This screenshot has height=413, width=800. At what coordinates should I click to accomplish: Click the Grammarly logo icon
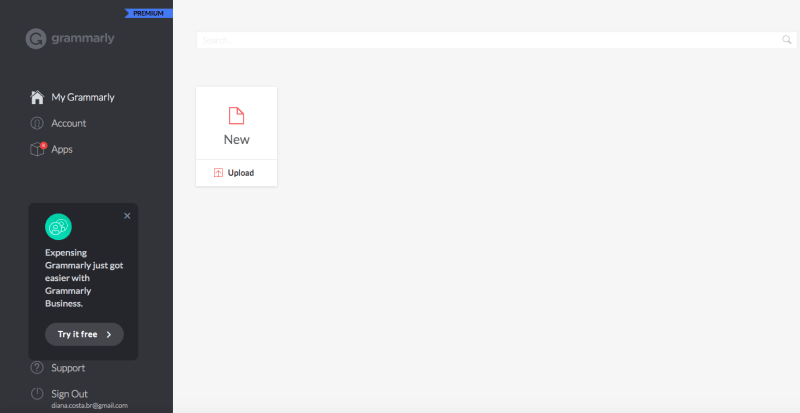coord(36,39)
